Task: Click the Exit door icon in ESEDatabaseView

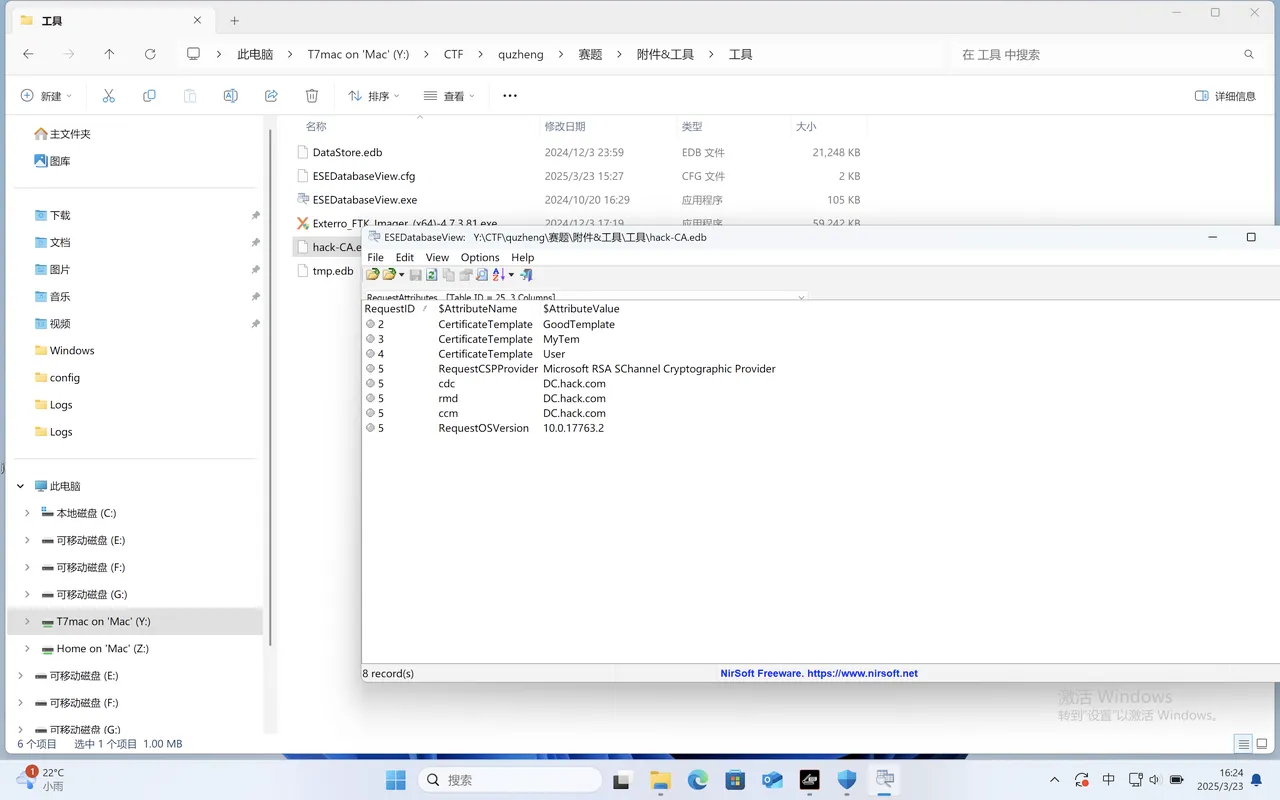Action: (526, 274)
